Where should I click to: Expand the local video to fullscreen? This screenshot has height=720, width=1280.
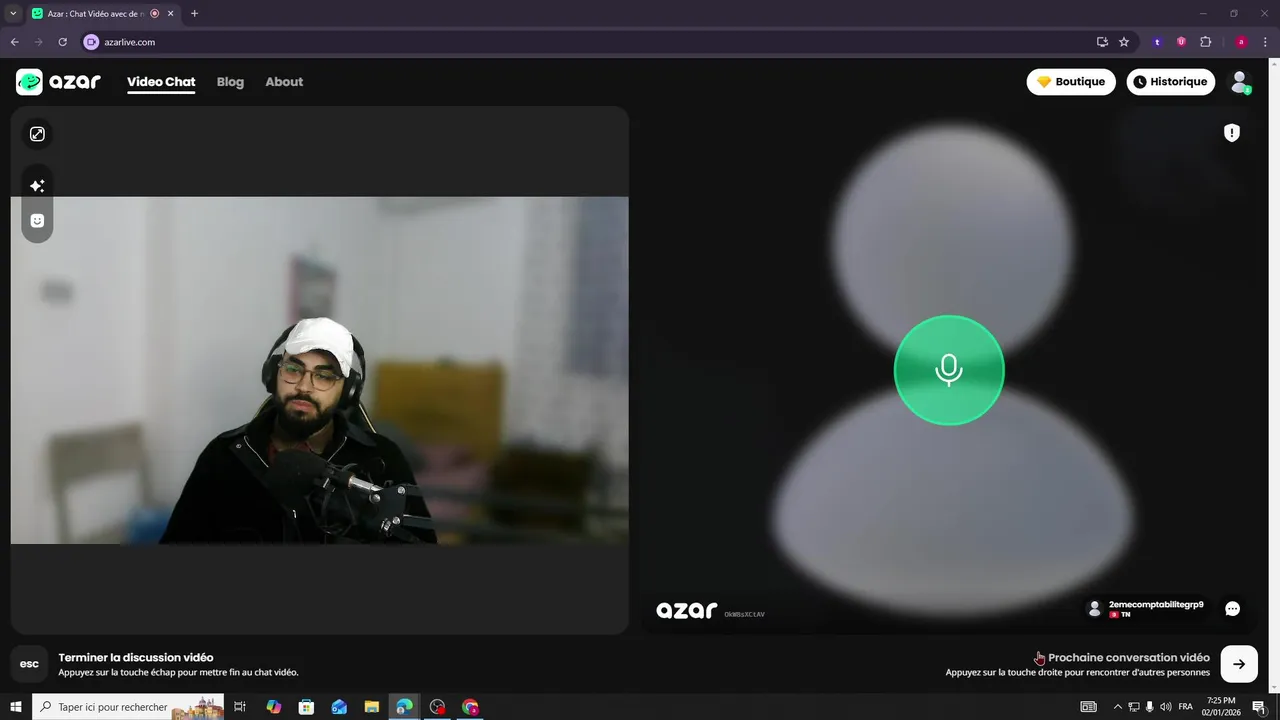click(37, 134)
